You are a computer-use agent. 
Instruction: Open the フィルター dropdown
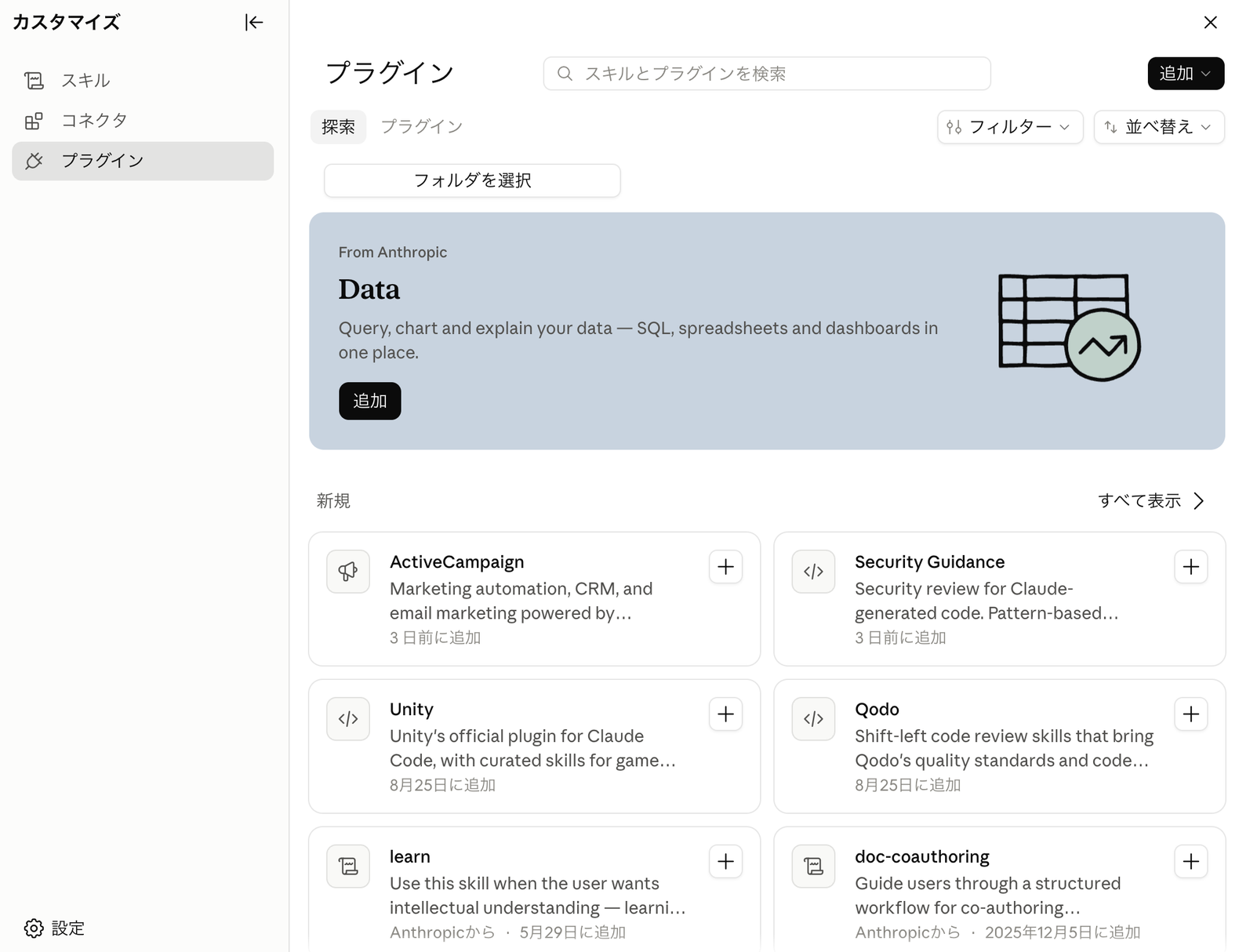pyautogui.click(x=1010, y=127)
